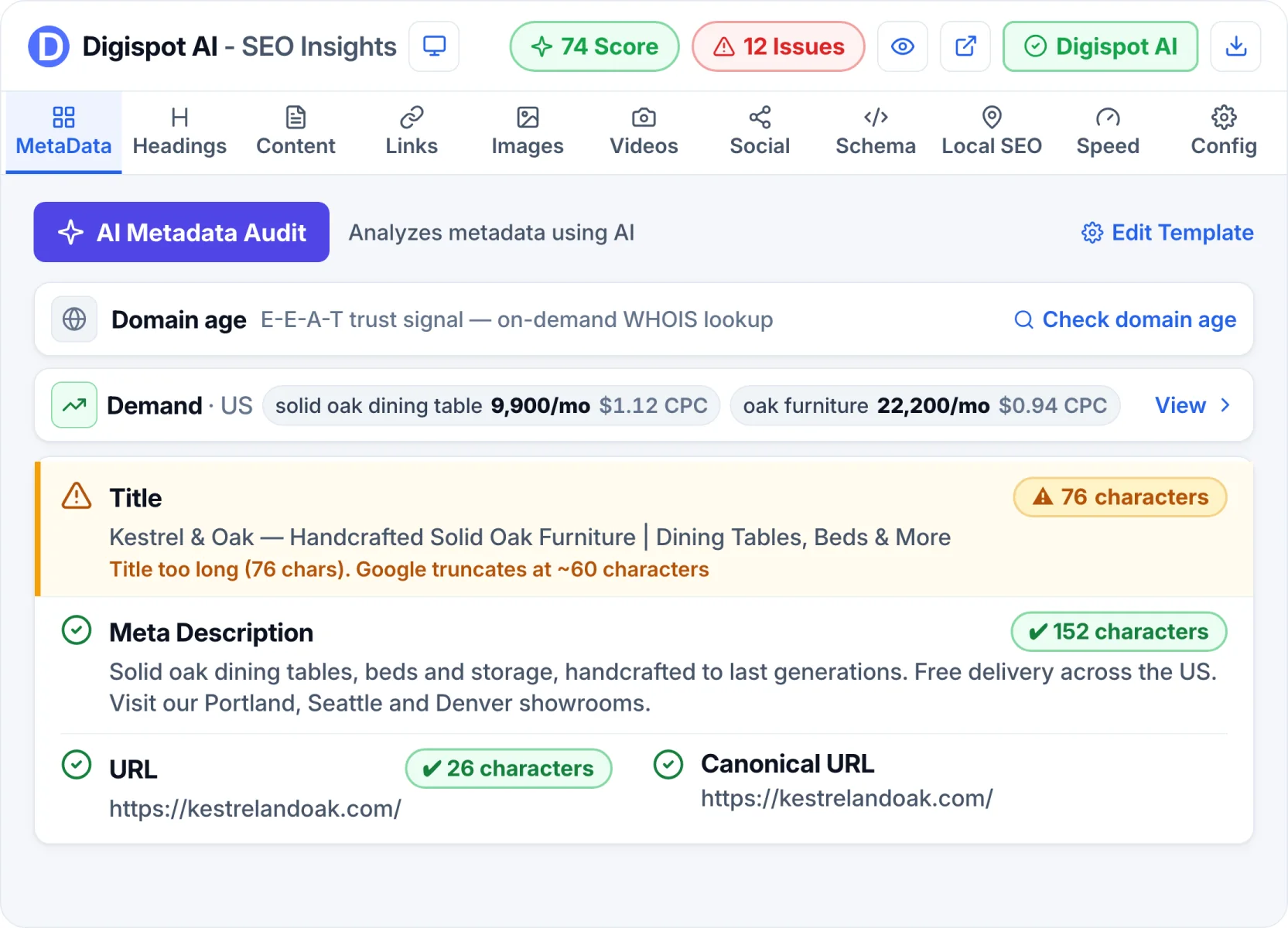Select the solid oak dining table keyword chip
Viewport: 1288px width, 928px height.
(x=491, y=405)
